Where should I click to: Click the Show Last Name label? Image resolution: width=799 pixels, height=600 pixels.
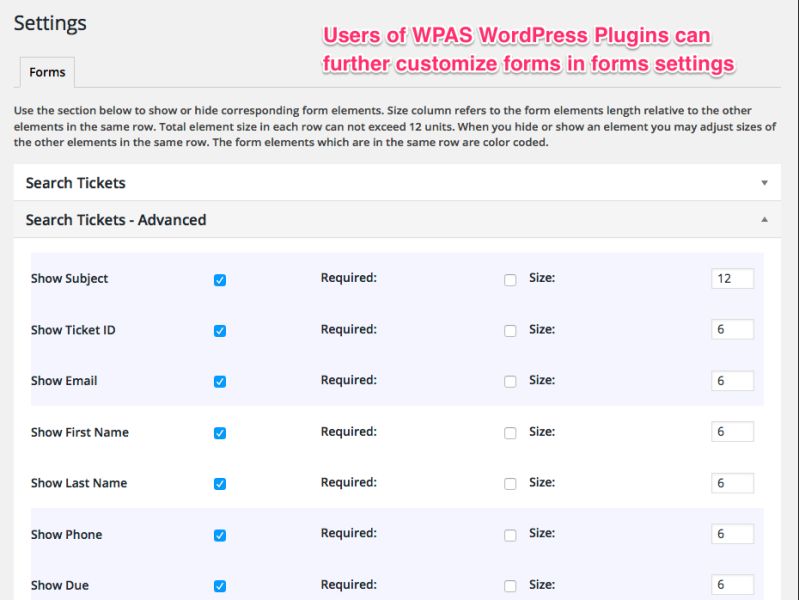tap(79, 483)
